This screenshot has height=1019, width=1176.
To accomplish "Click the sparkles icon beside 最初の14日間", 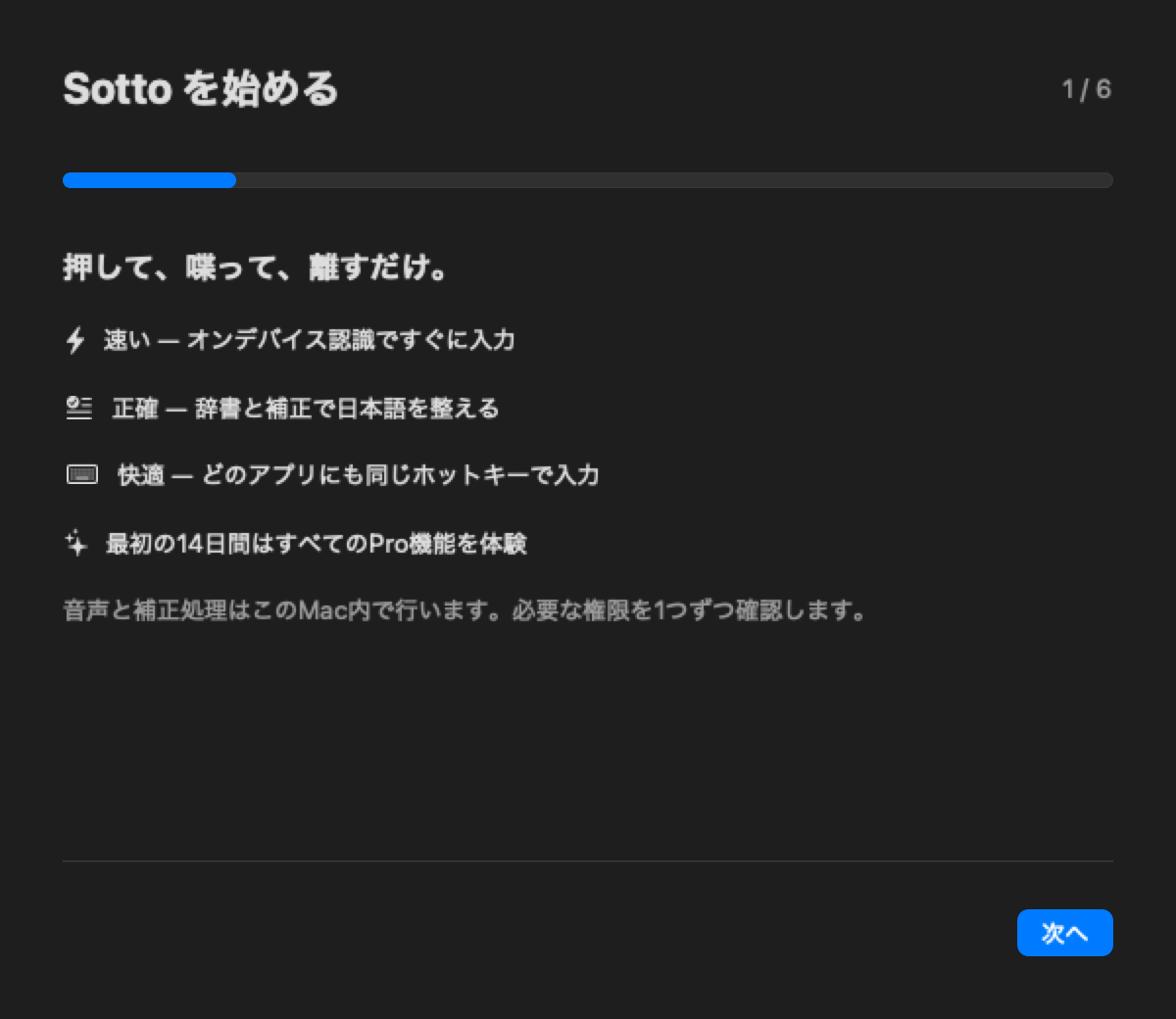I will coord(75,543).
